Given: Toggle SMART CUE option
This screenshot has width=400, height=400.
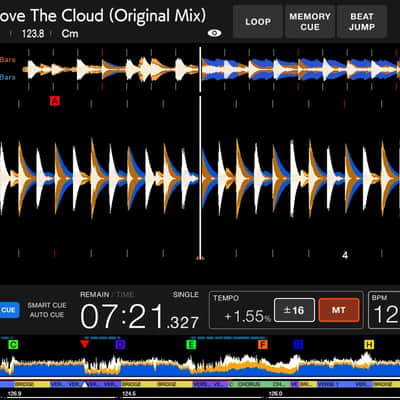Looking at the screenshot, I should coord(47,305).
